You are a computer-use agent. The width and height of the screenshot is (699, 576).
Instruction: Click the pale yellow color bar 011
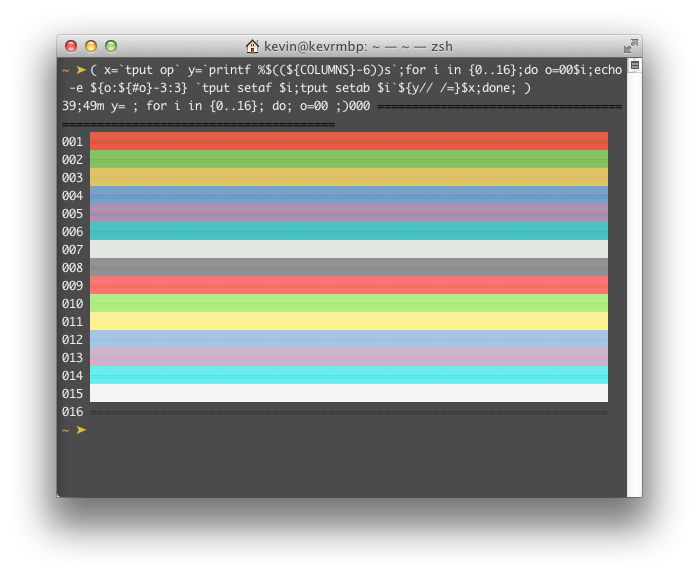point(349,321)
